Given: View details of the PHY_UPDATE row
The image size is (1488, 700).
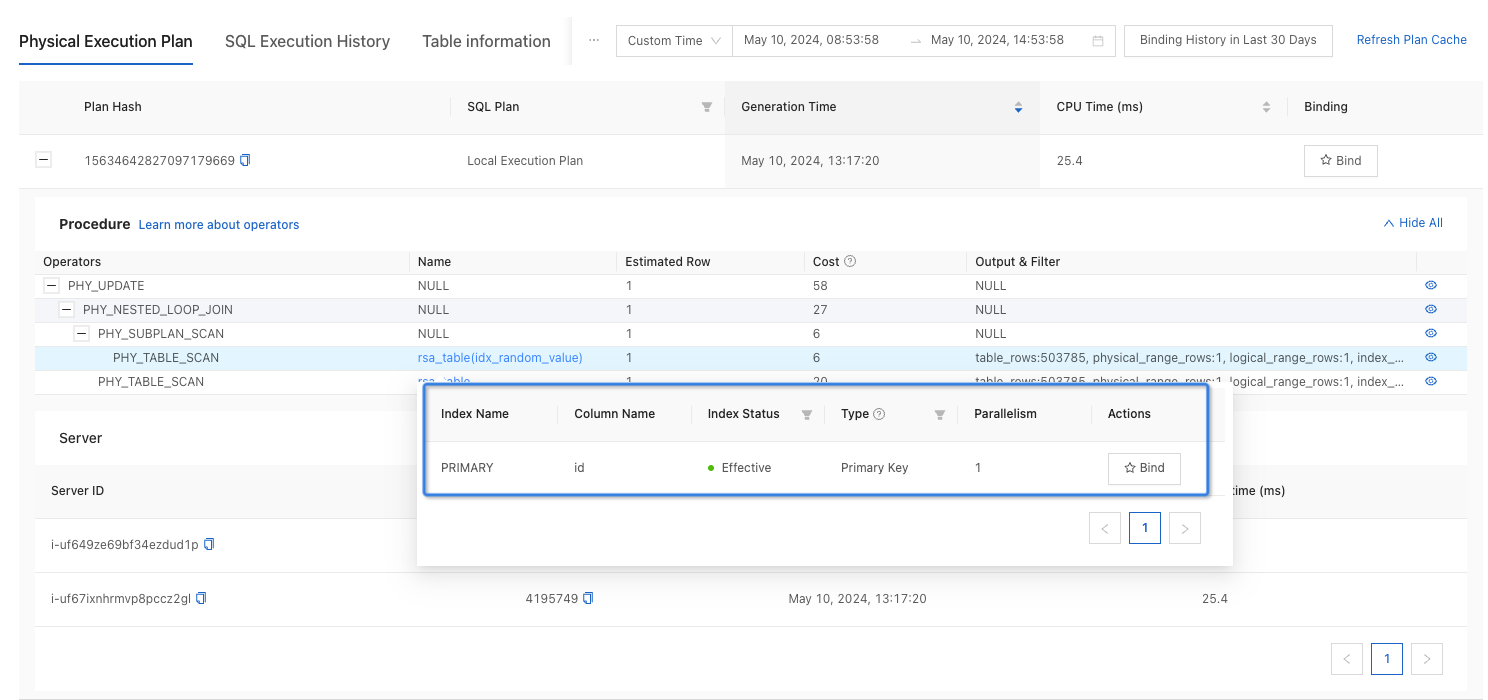Looking at the screenshot, I should coord(1431,285).
